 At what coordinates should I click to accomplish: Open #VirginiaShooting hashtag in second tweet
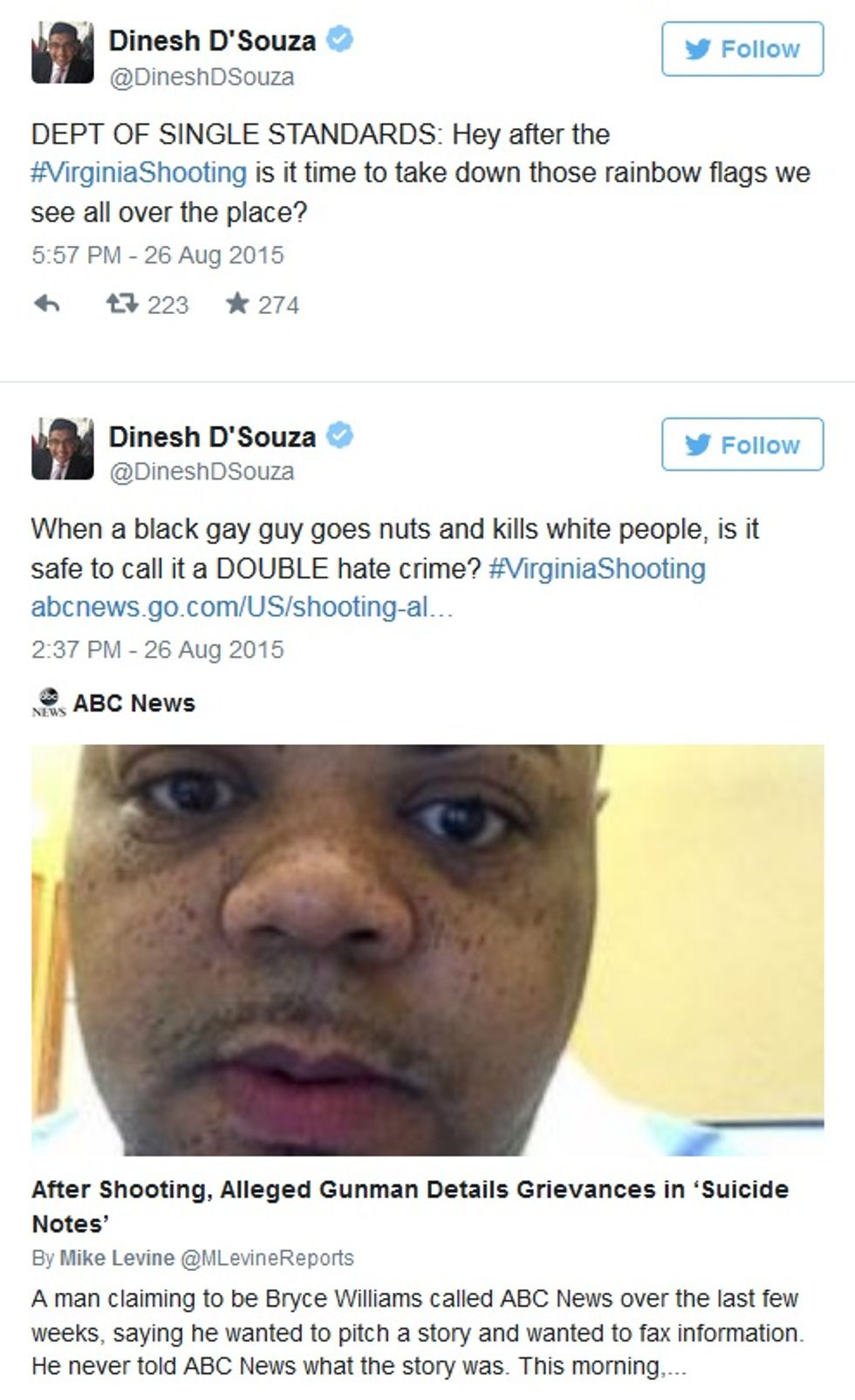click(597, 569)
